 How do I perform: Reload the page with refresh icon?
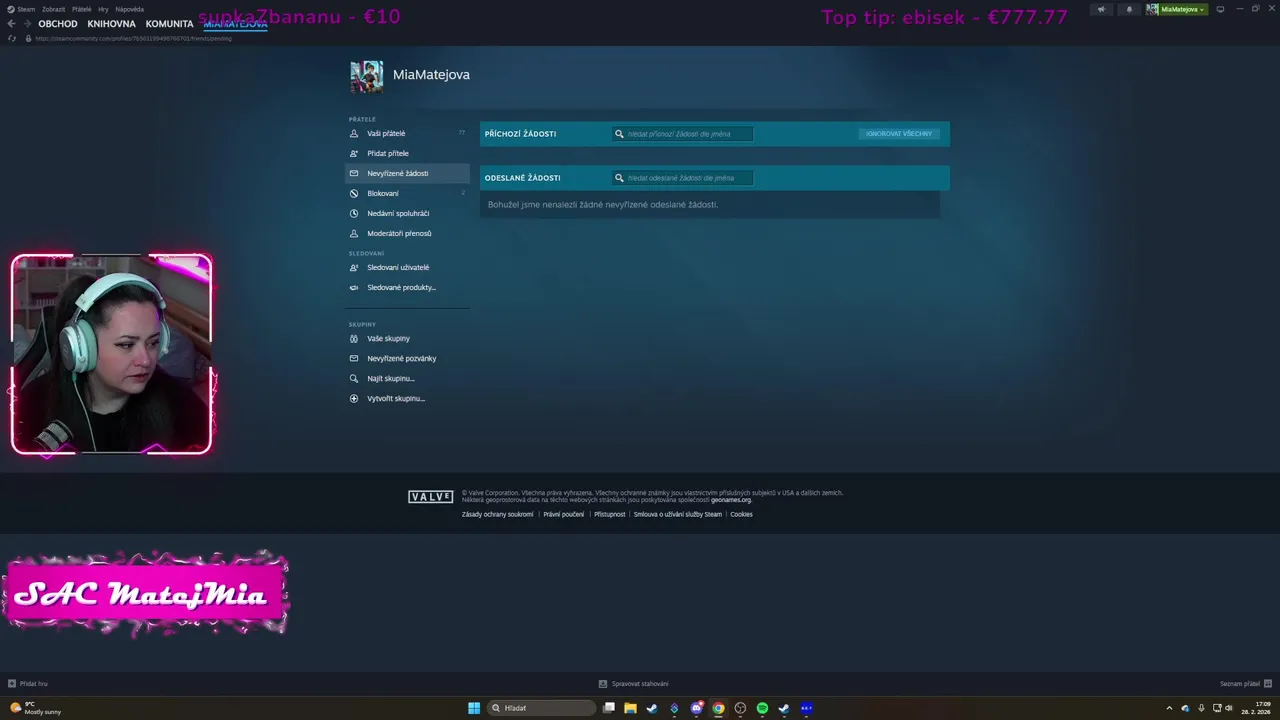[x=12, y=38]
